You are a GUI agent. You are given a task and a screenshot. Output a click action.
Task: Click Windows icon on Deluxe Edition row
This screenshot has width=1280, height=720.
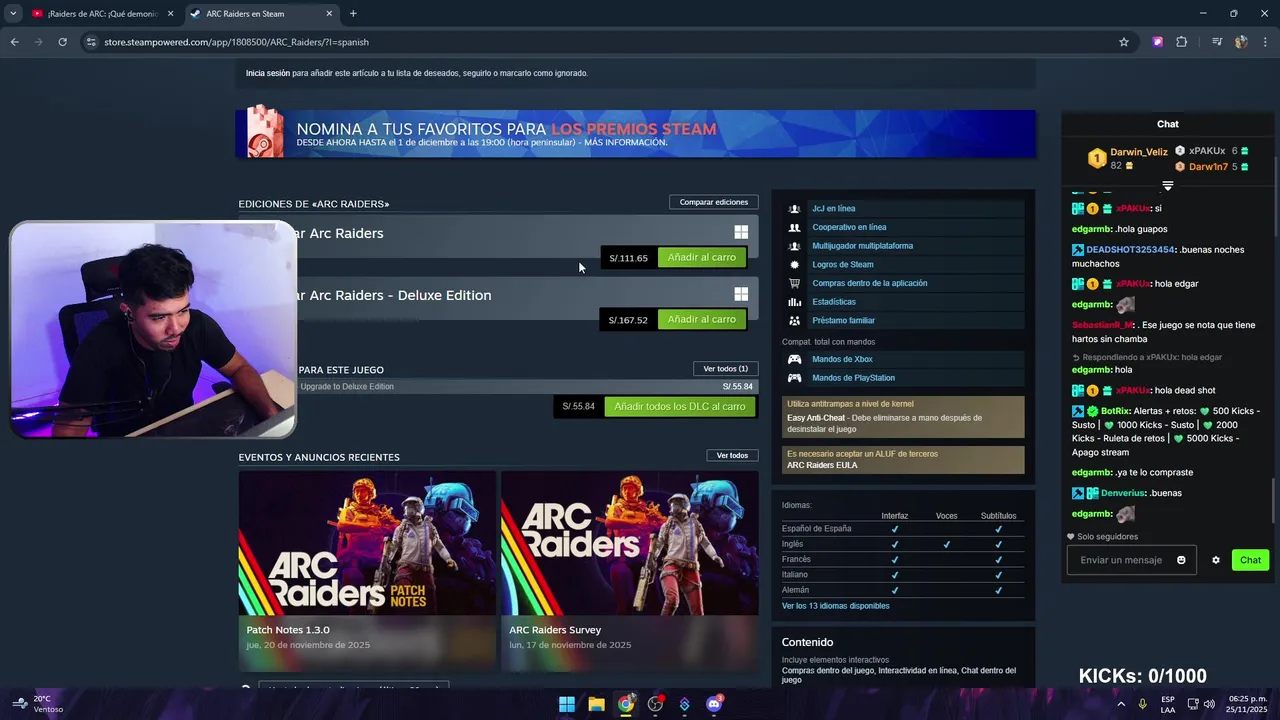coord(741,294)
